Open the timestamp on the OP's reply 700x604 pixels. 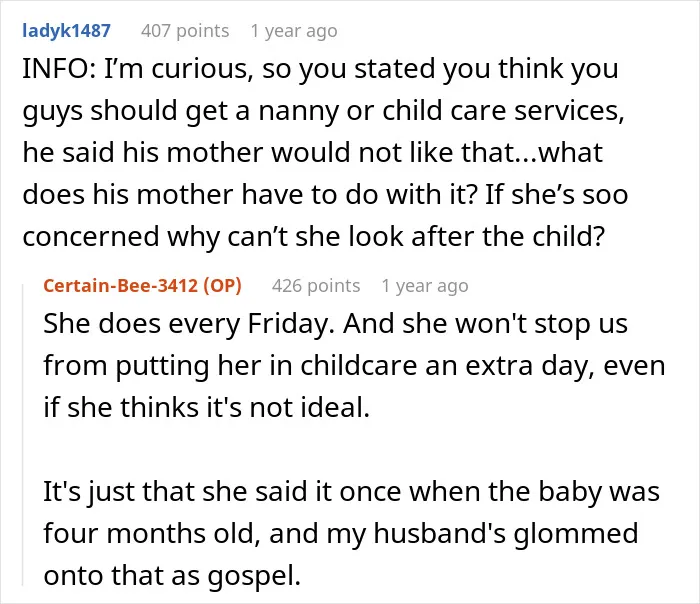[425, 286]
